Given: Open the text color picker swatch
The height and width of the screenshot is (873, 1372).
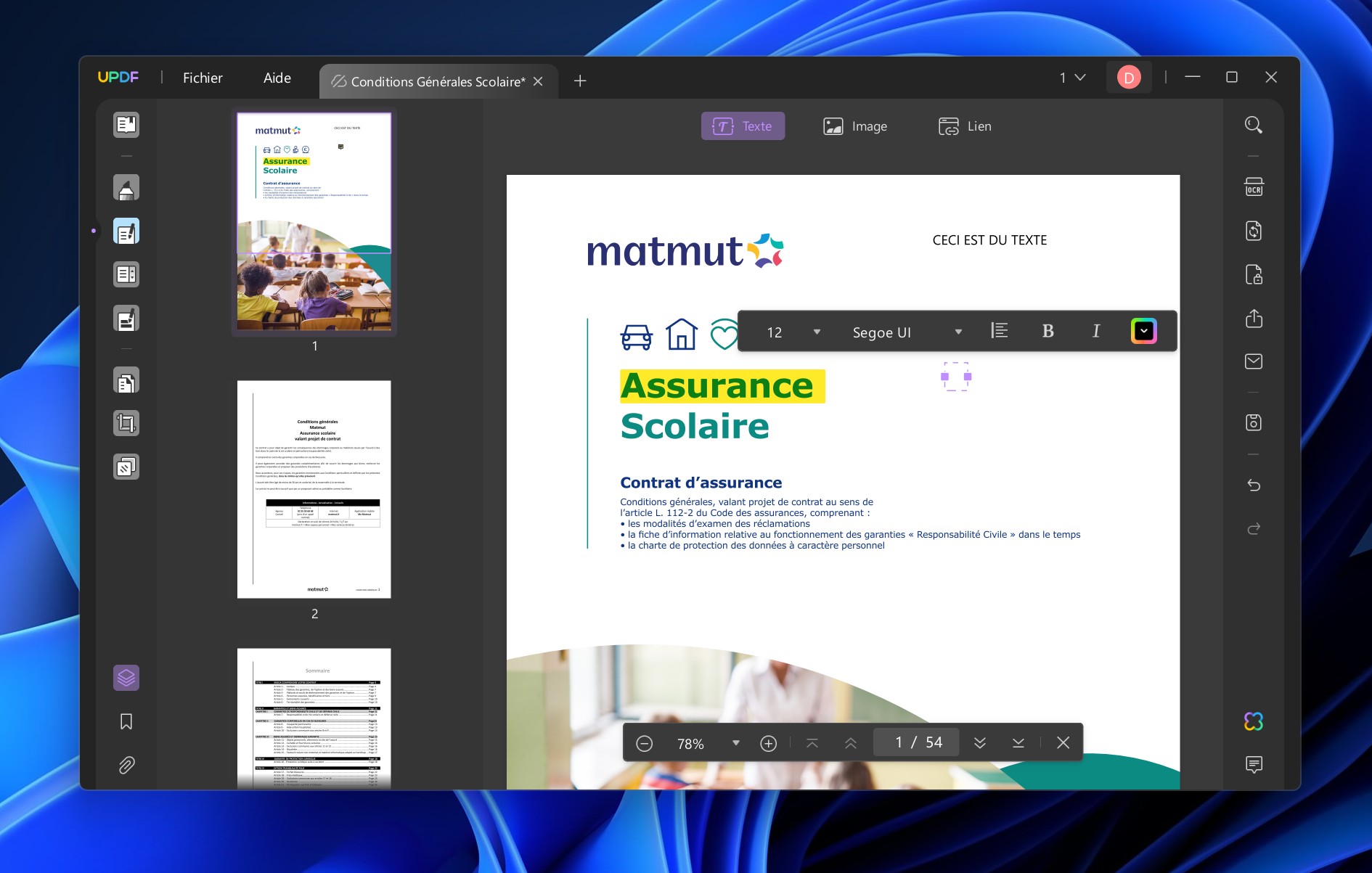Looking at the screenshot, I should (x=1143, y=332).
